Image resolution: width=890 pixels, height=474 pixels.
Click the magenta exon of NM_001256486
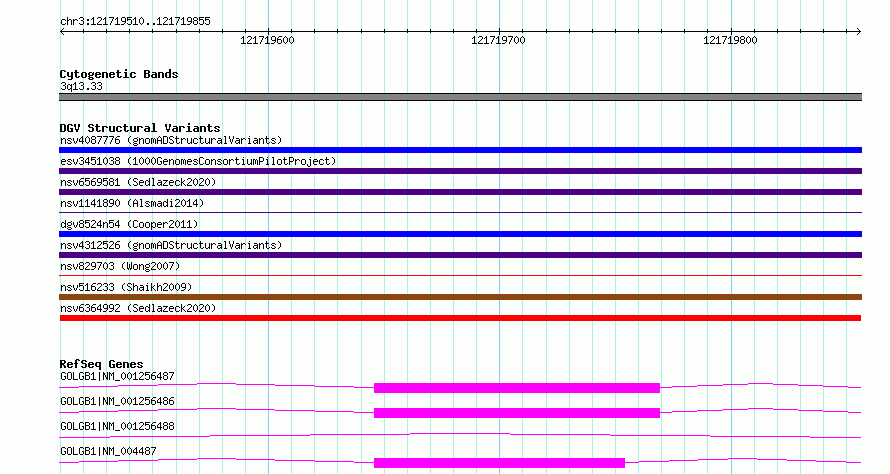pyautogui.click(x=517, y=413)
